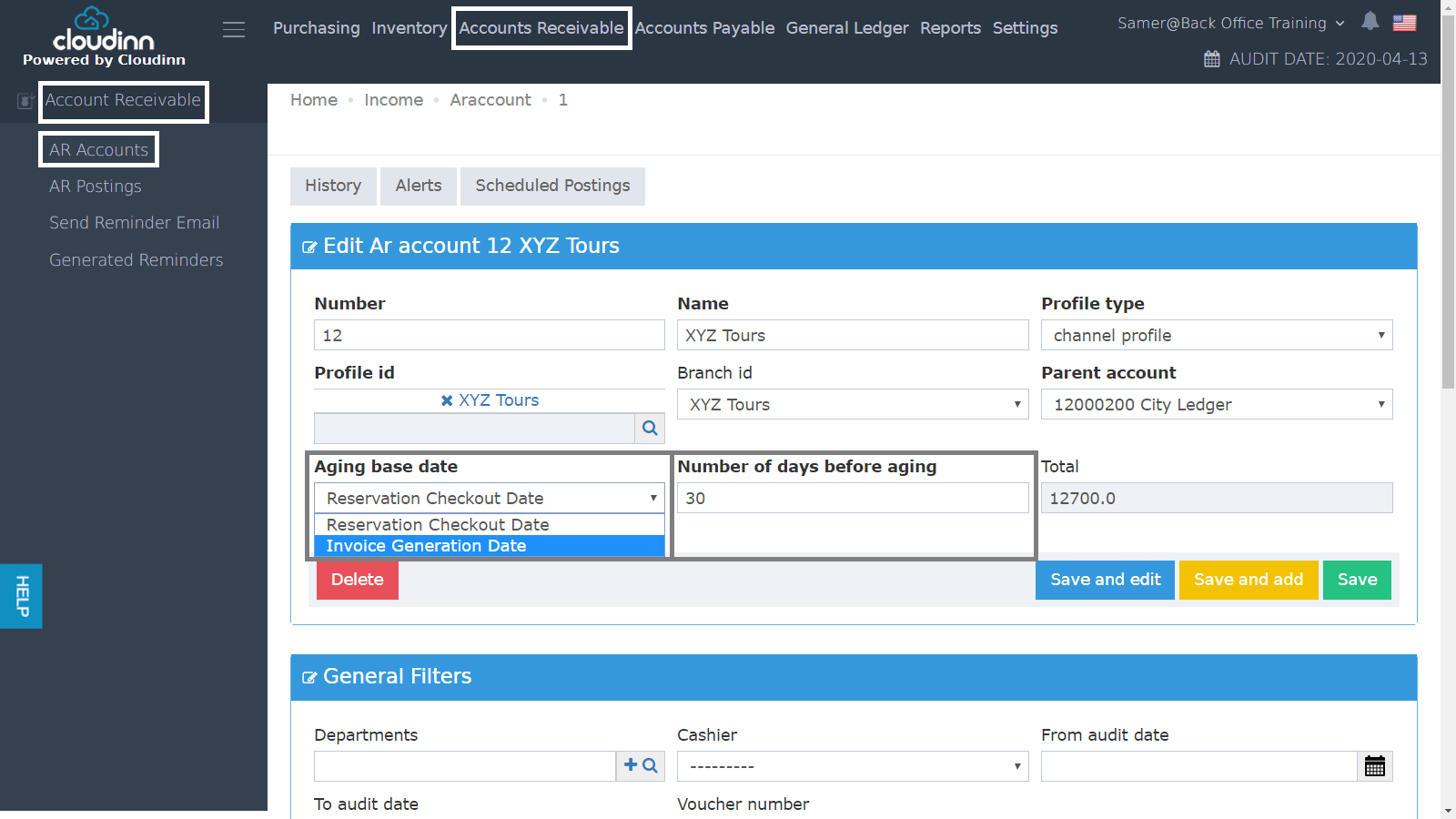Click the edit icon beside General Filters
The height and width of the screenshot is (819, 1456).
tap(309, 677)
